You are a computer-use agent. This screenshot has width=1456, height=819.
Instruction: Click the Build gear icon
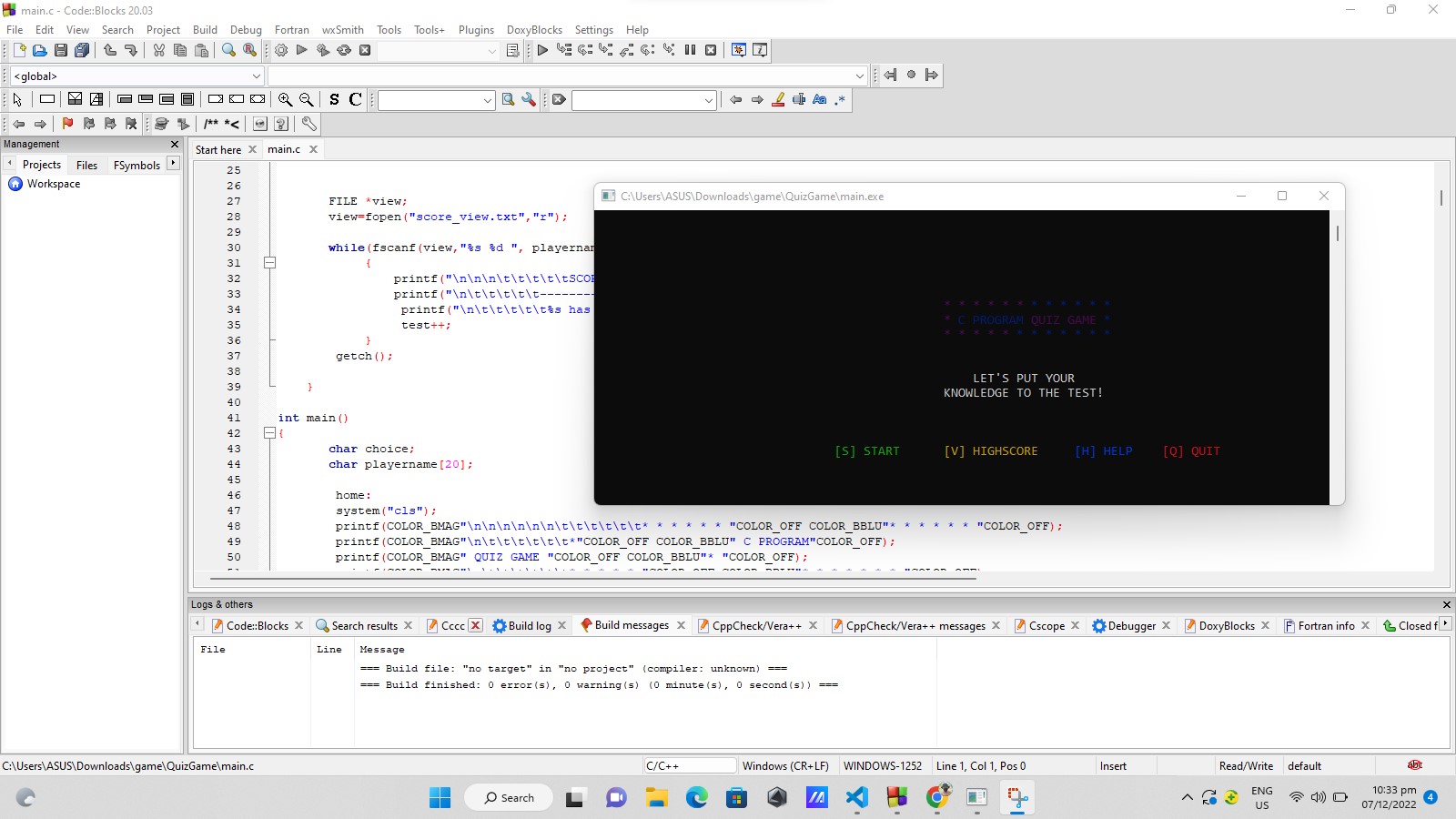281,51
